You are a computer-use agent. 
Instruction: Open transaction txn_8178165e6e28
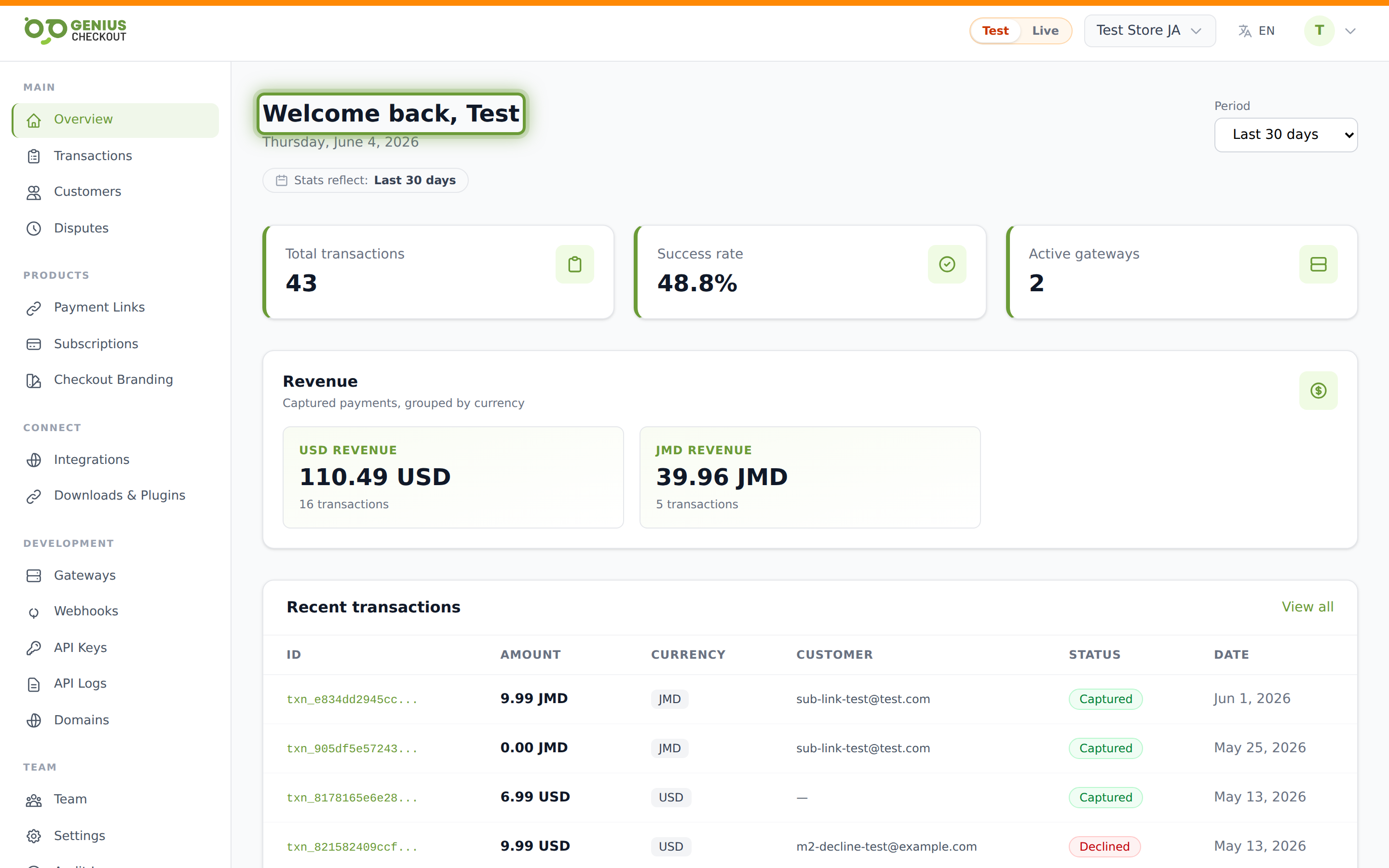[352, 798]
